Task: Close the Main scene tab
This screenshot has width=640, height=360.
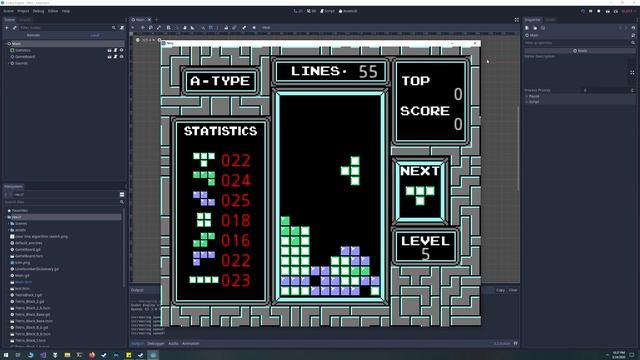Action: [x=149, y=20]
